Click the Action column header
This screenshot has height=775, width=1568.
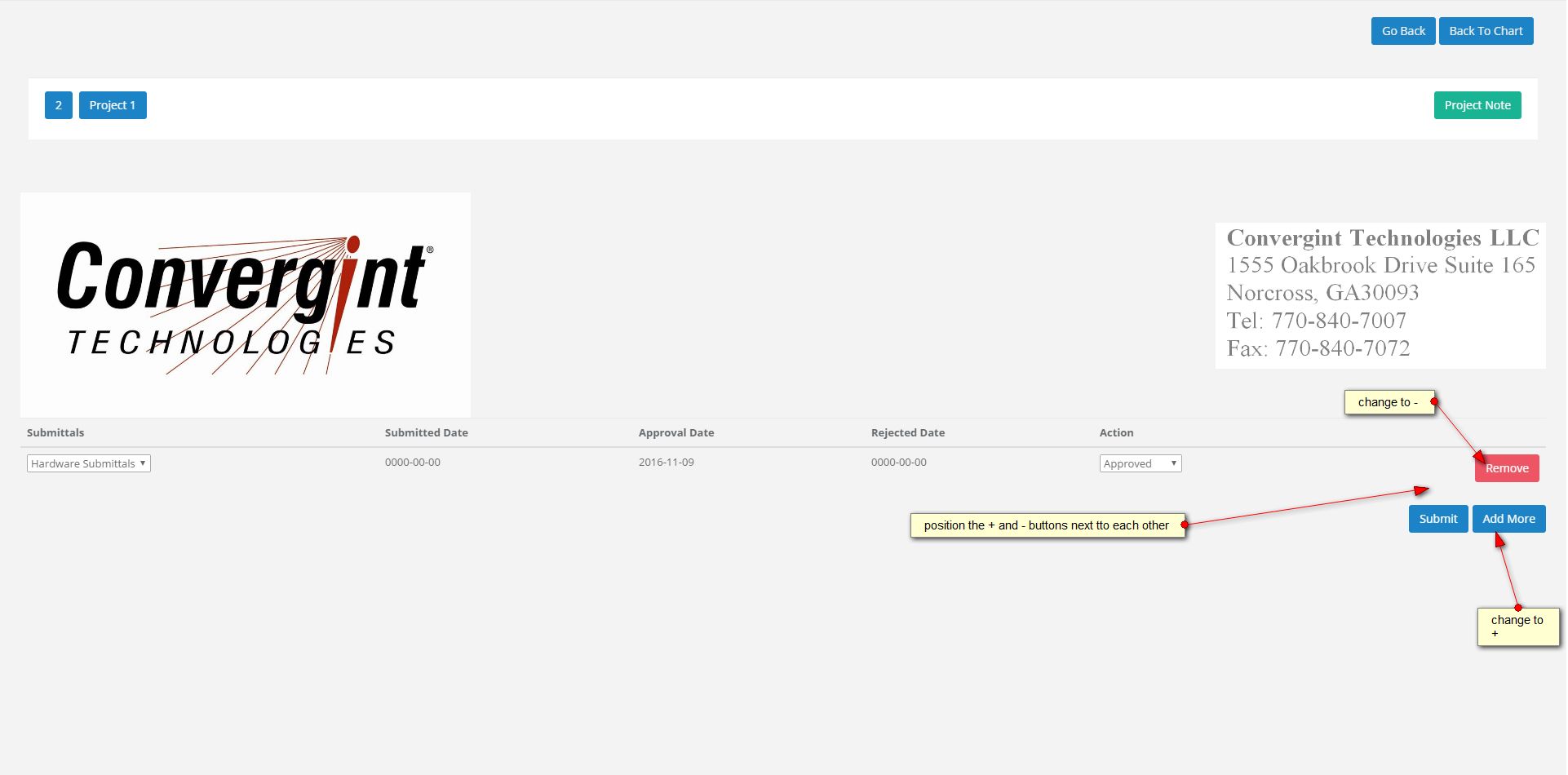1117,432
